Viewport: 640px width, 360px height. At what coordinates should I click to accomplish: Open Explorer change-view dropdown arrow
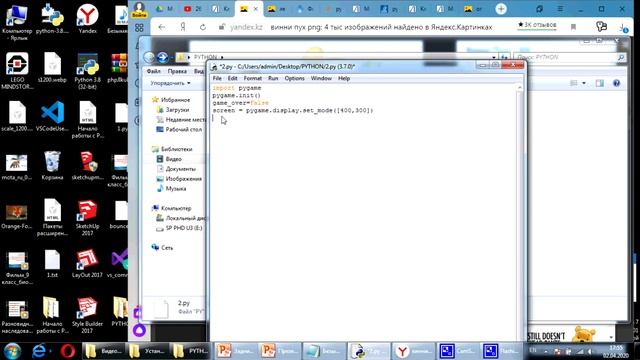pyautogui.click(x=584, y=83)
